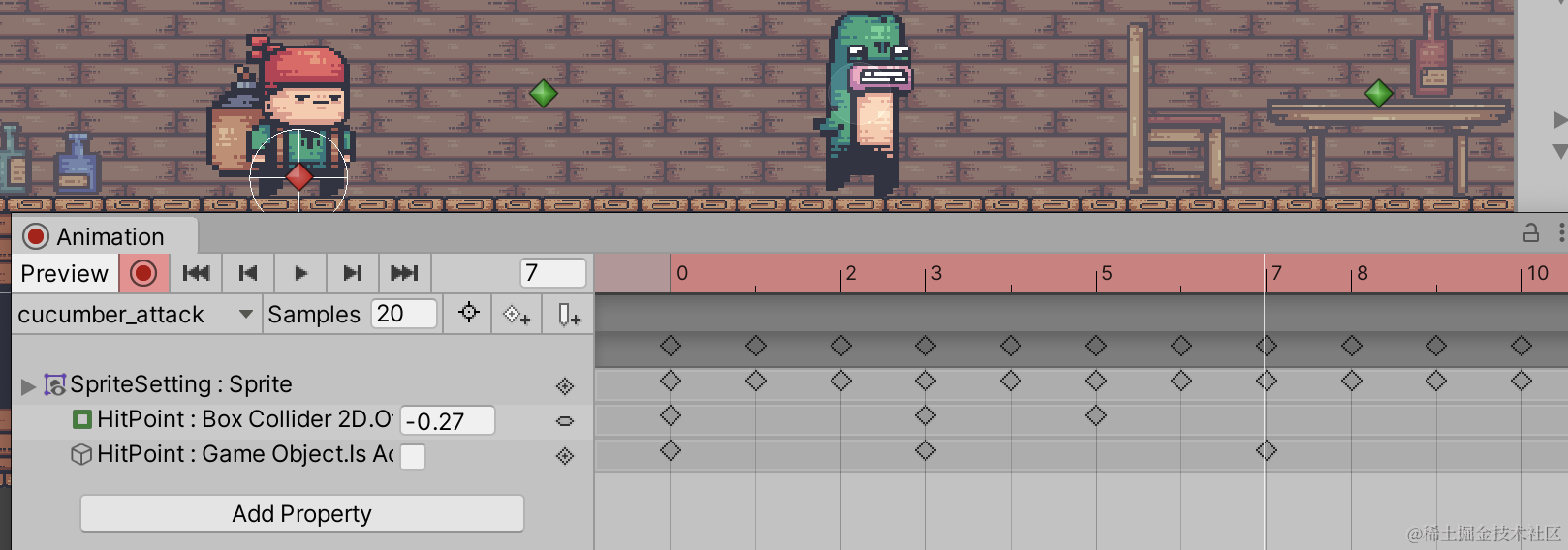Viewport: 1568px width, 550px height.
Task: Click the lock icon of Animation panel
Action: [x=1531, y=233]
